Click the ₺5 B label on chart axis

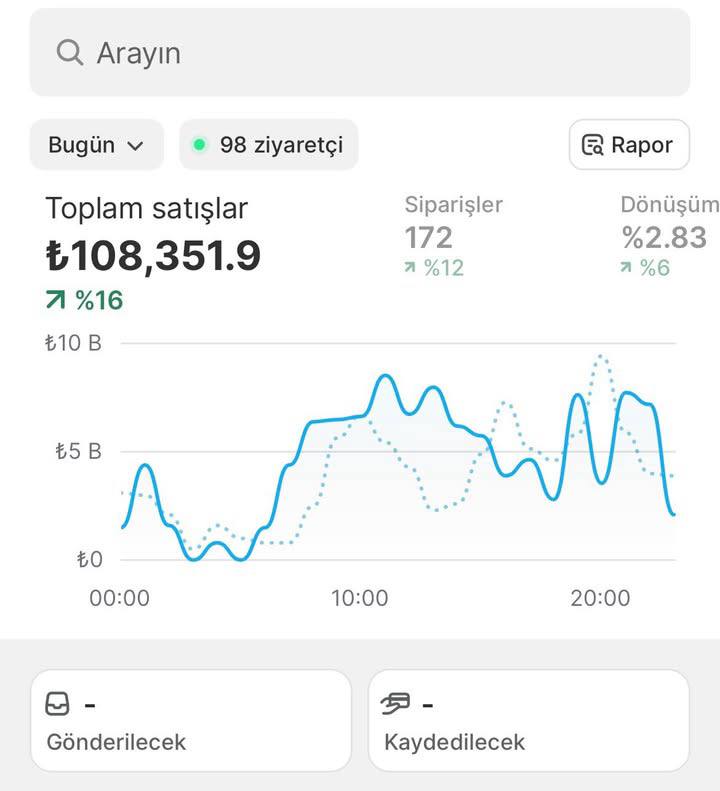79,451
